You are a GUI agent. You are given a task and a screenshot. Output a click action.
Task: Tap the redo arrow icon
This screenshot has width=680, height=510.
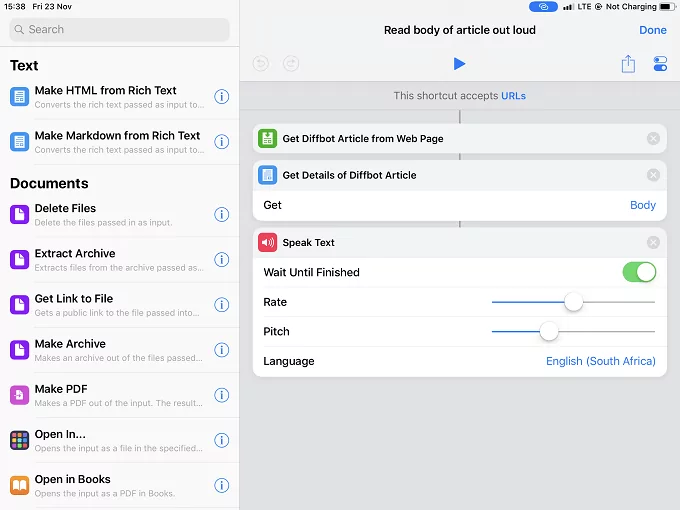click(291, 64)
